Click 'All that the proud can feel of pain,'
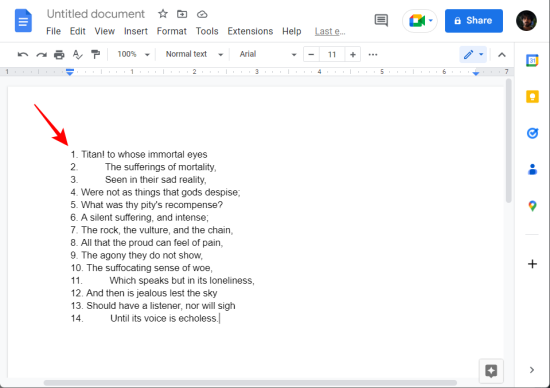The width and height of the screenshot is (550, 388). pyautogui.click(x=152, y=243)
